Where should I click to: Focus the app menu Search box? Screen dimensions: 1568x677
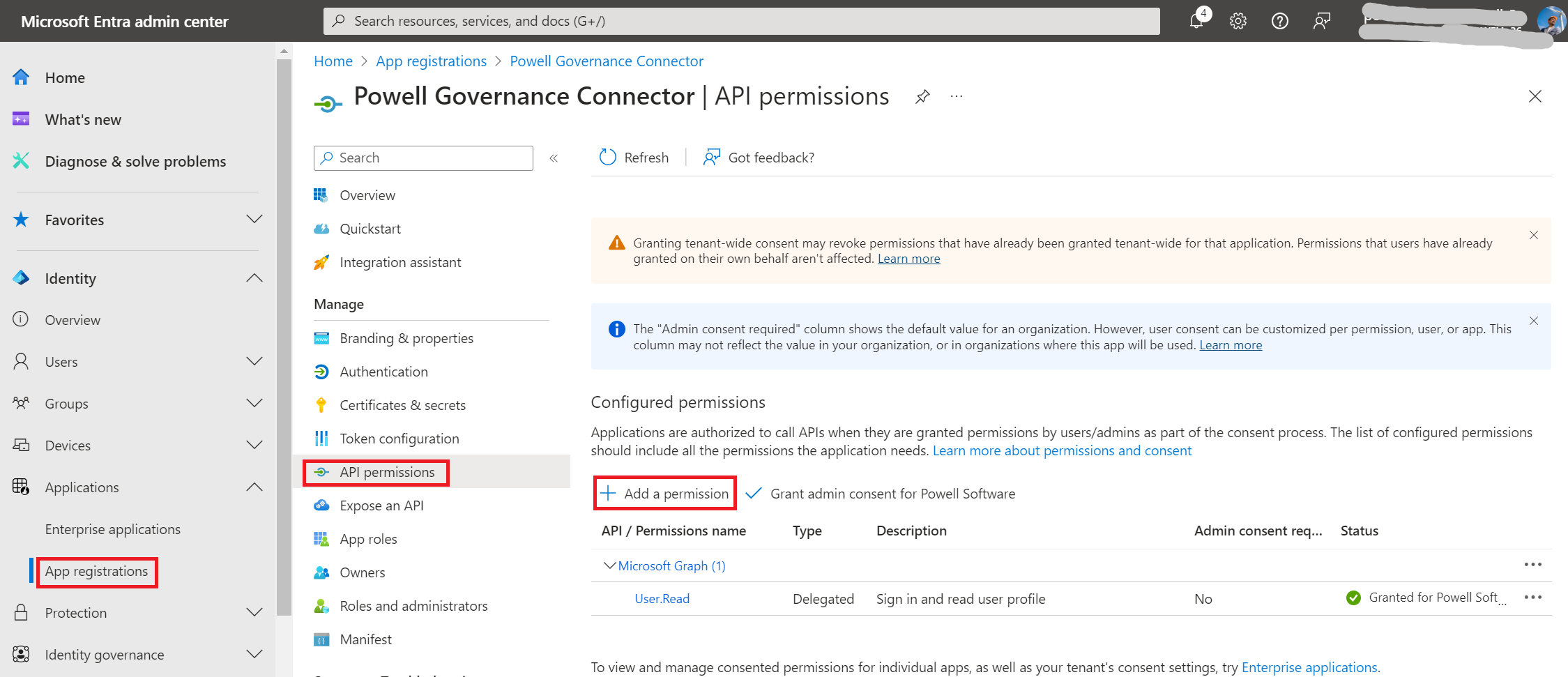point(423,158)
